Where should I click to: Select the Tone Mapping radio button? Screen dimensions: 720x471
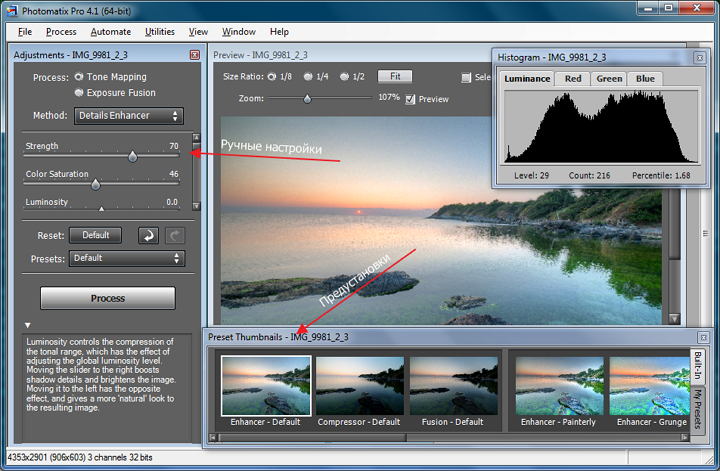click(80, 77)
